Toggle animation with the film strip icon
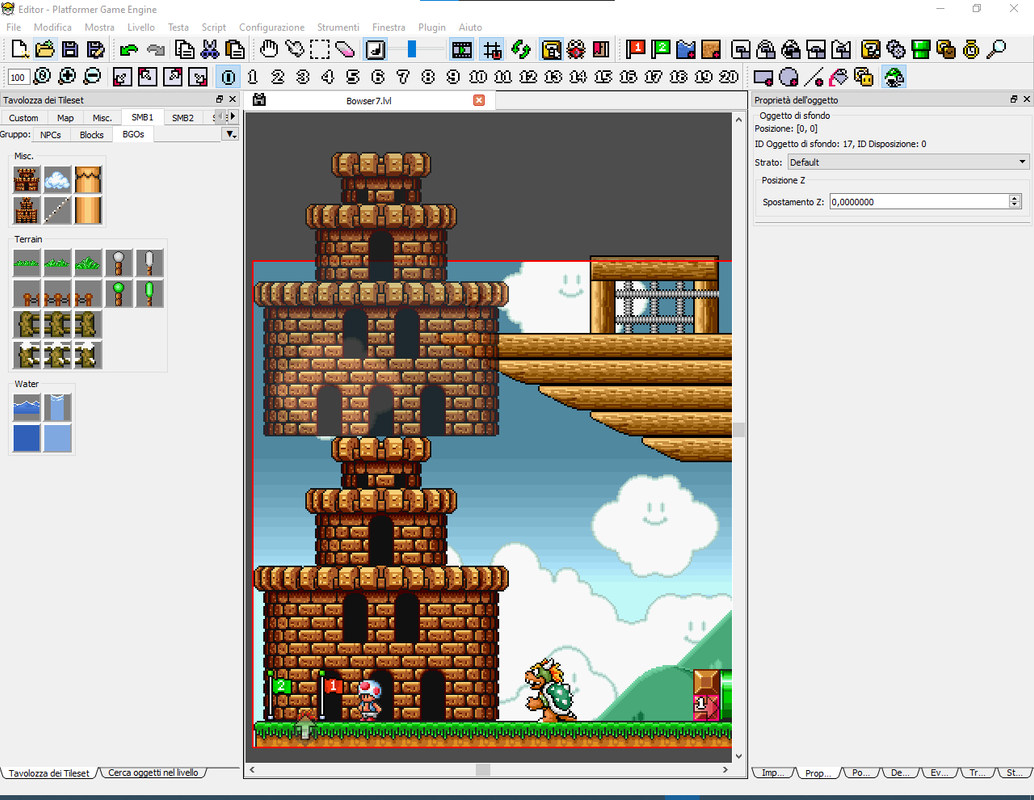Image resolution: width=1034 pixels, height=800 pixels. [462, 49]
